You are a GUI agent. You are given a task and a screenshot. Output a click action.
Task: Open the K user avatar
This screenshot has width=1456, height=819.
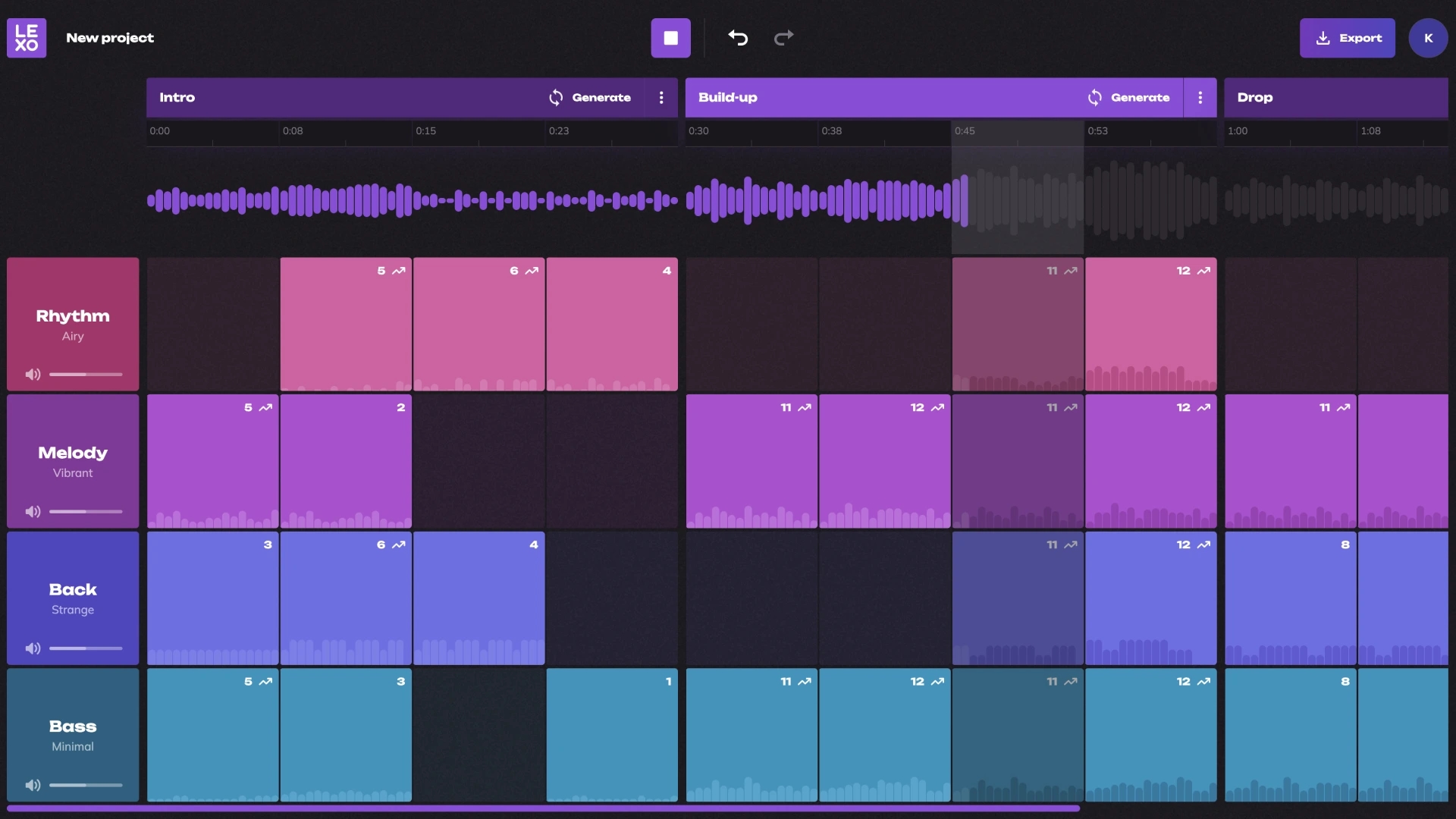tap(1428, 38)
